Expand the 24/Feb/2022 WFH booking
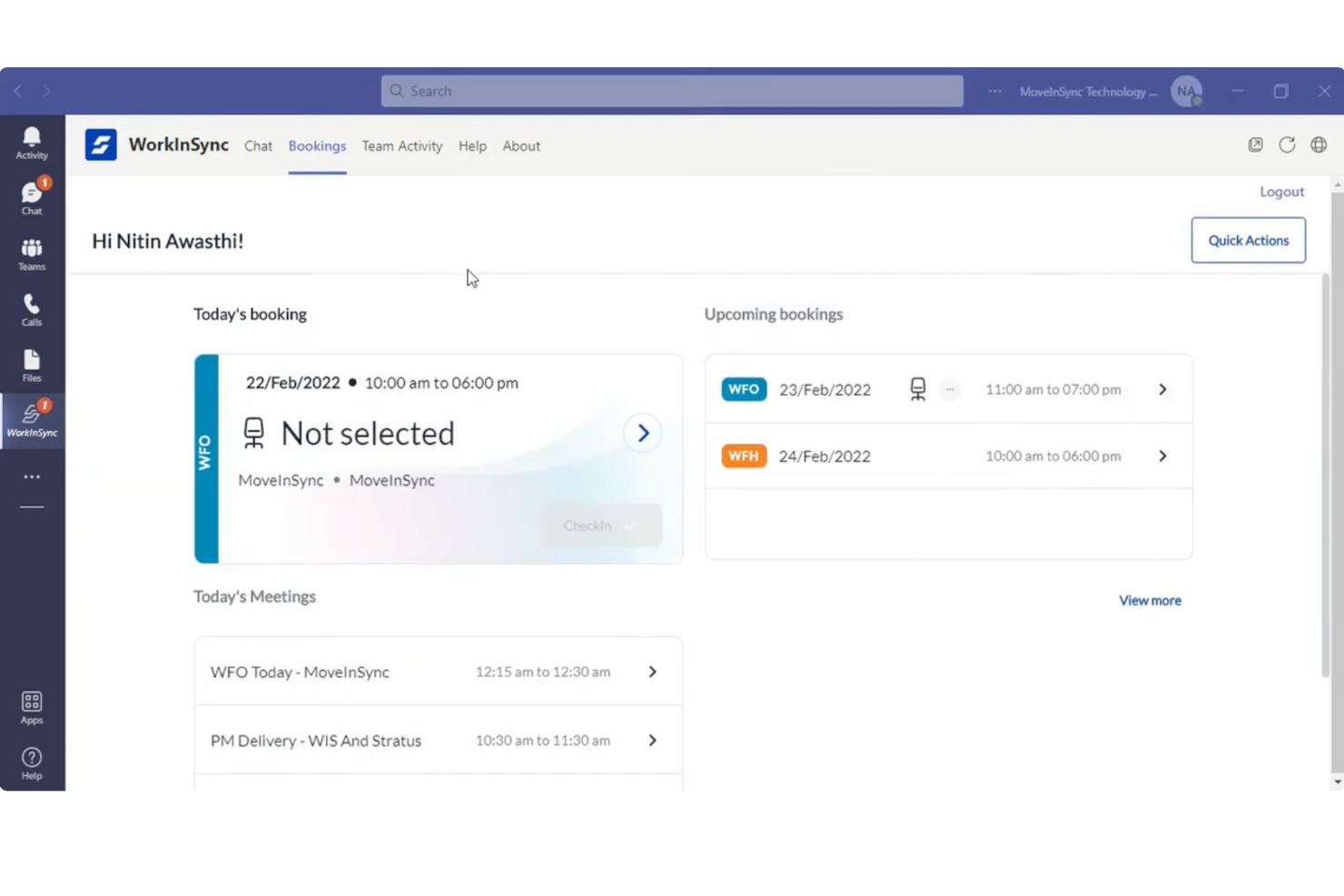The height and width of the screenshot is (896, 1344). (x=1162, y=456)
